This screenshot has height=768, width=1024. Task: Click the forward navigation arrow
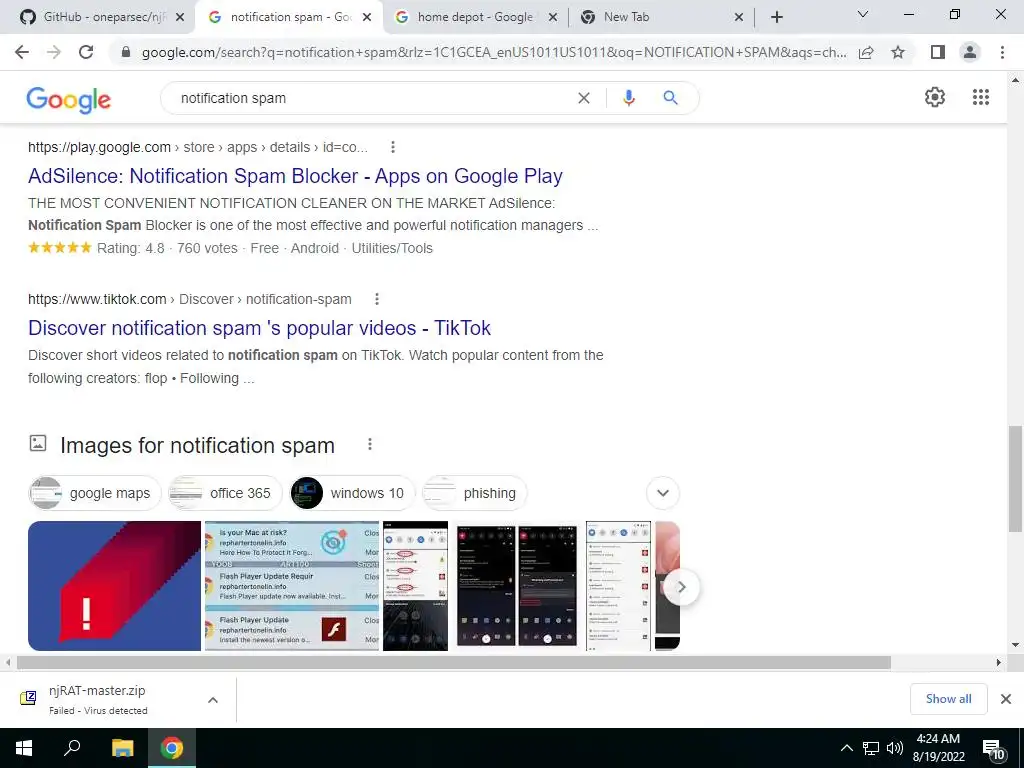(54, 52)
